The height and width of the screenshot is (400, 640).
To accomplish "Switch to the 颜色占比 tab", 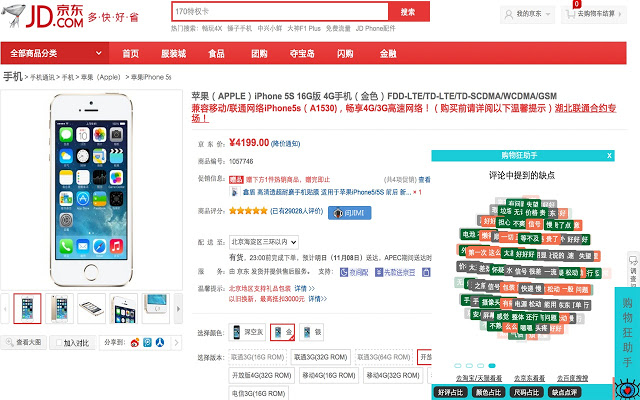I will 489,392.
